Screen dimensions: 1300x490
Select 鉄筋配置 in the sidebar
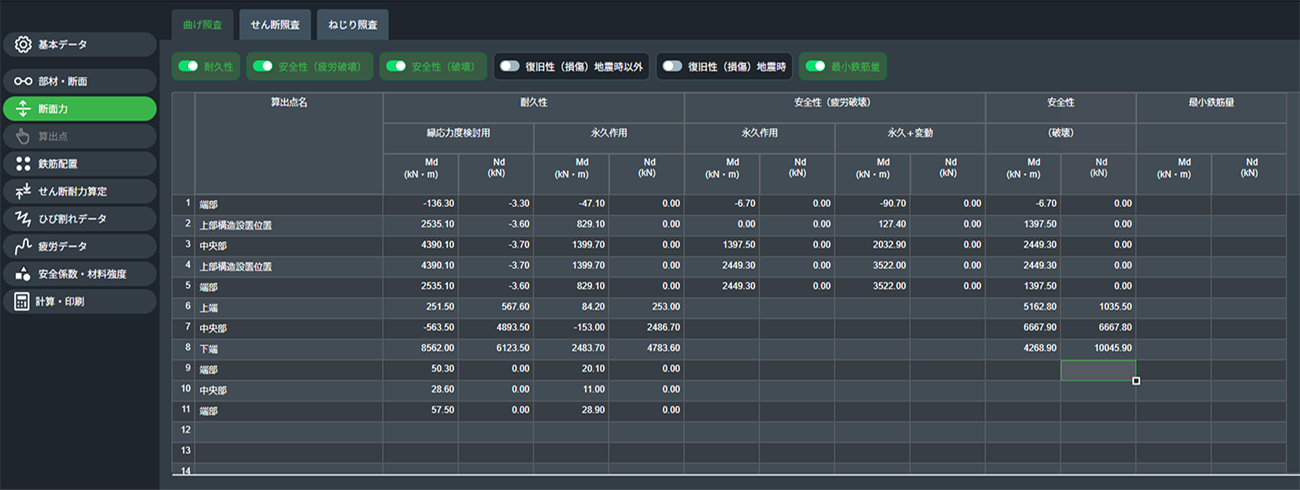tap(79, 163)
